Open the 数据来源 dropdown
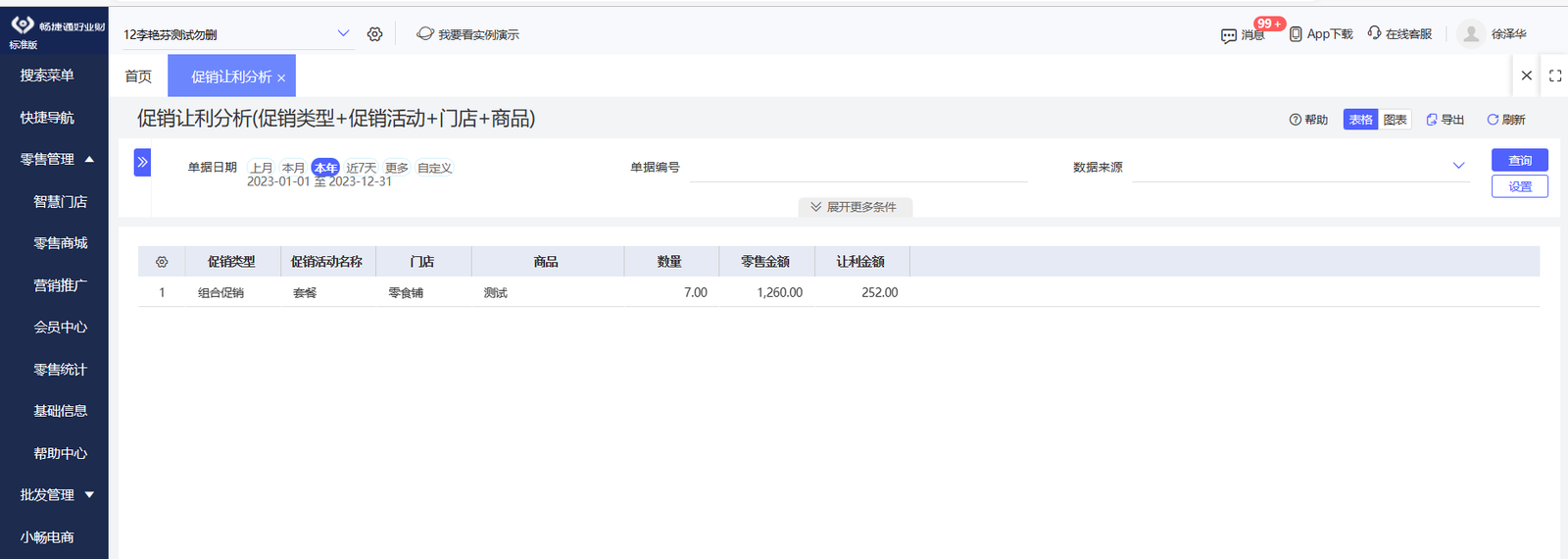Image resolution: width=1568 pixels, height=559 pixels. click(x=1301, y=167)
